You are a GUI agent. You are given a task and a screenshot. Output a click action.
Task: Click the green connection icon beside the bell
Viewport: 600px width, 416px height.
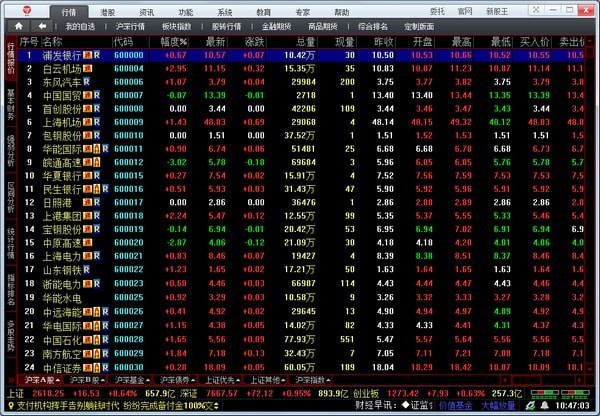[530, 405]
